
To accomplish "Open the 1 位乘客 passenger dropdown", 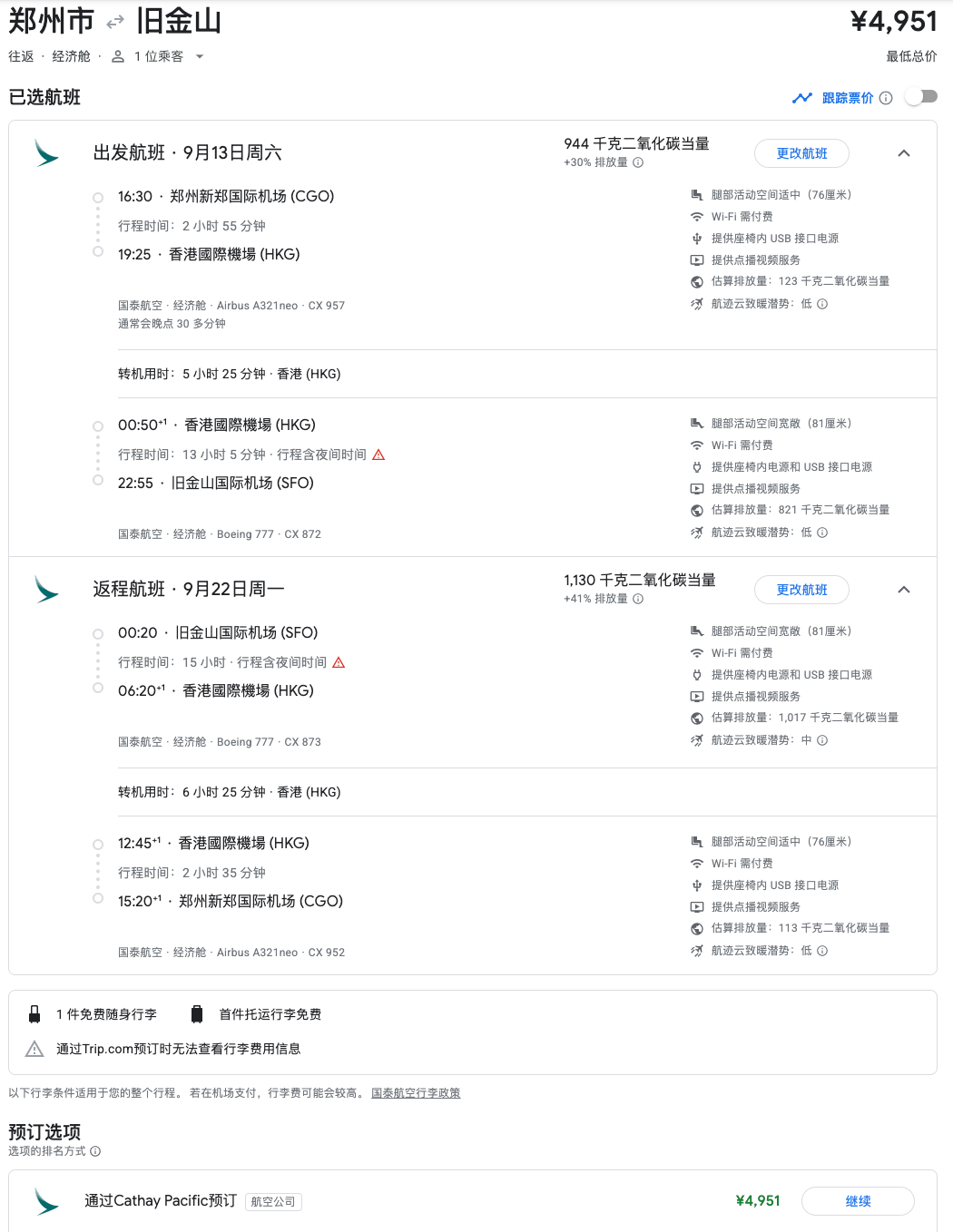I will 158,56.
